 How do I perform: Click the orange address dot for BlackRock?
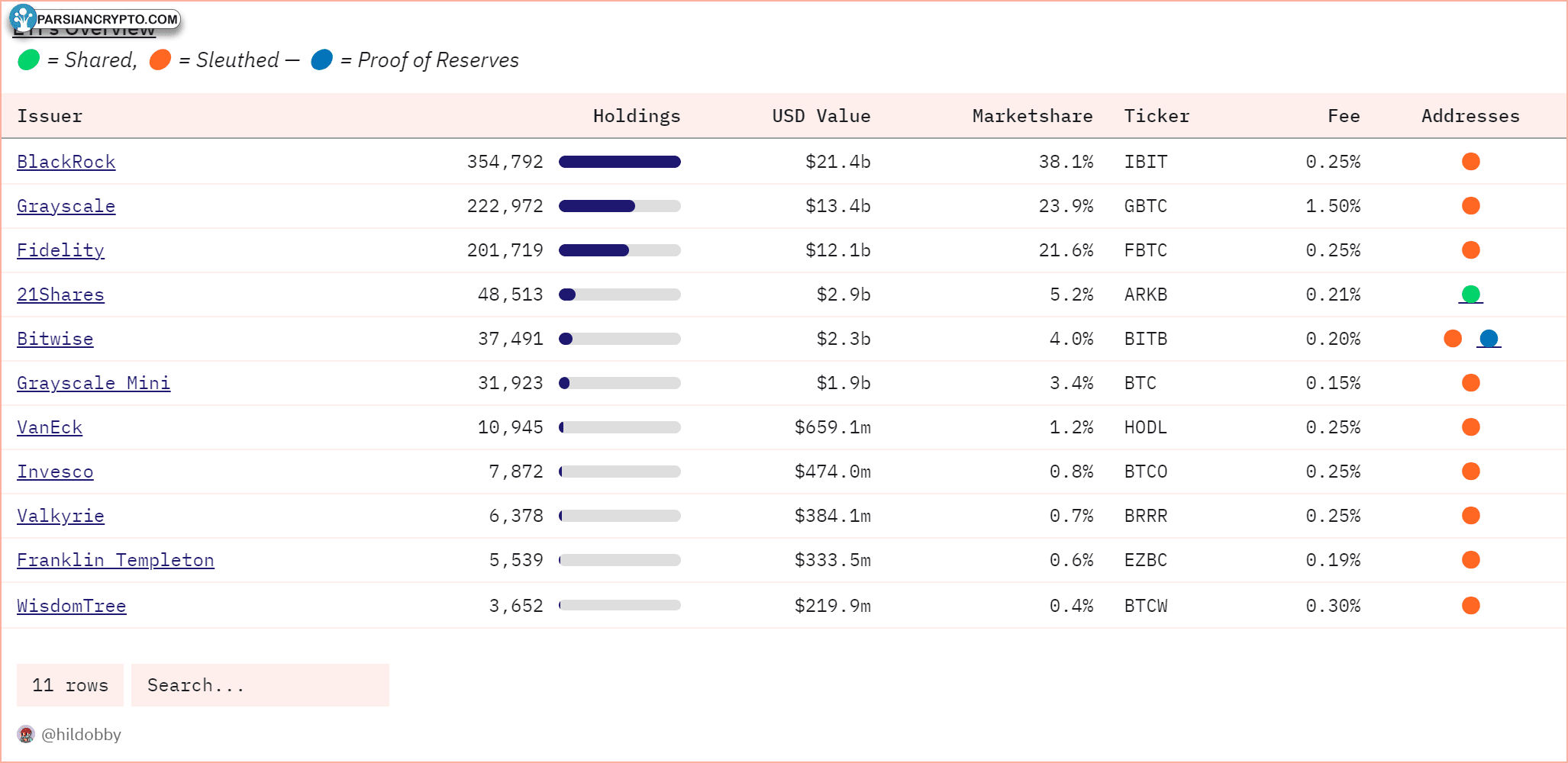1471,162
